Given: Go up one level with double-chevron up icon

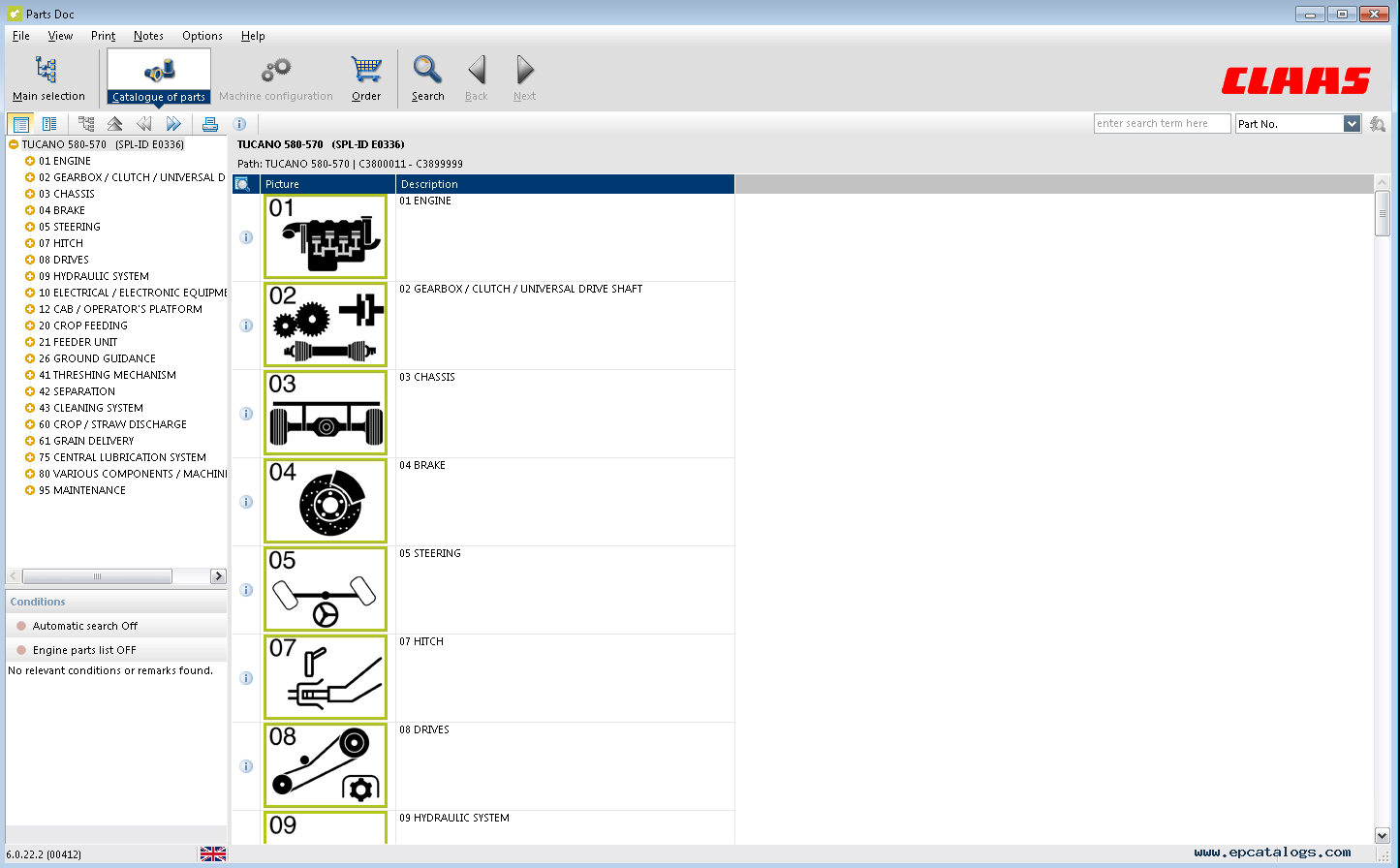Looking at the screenshot, I should point(114,124).
